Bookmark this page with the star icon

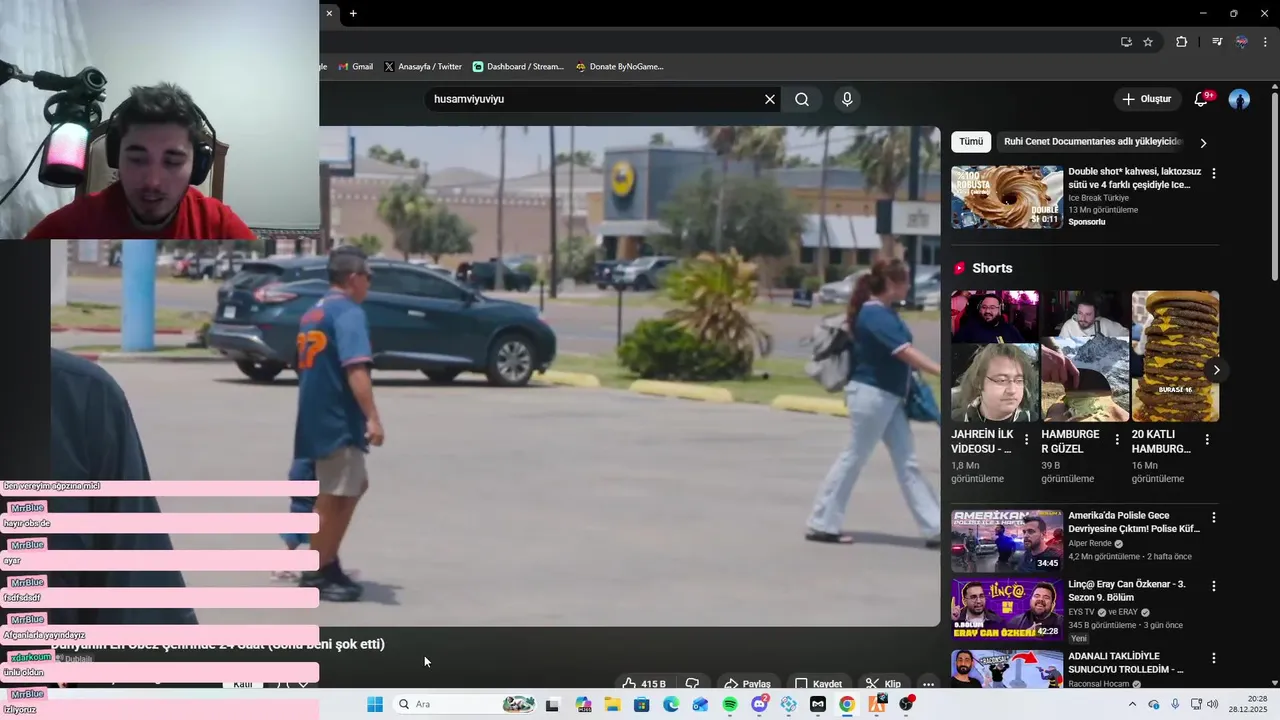1148,42
